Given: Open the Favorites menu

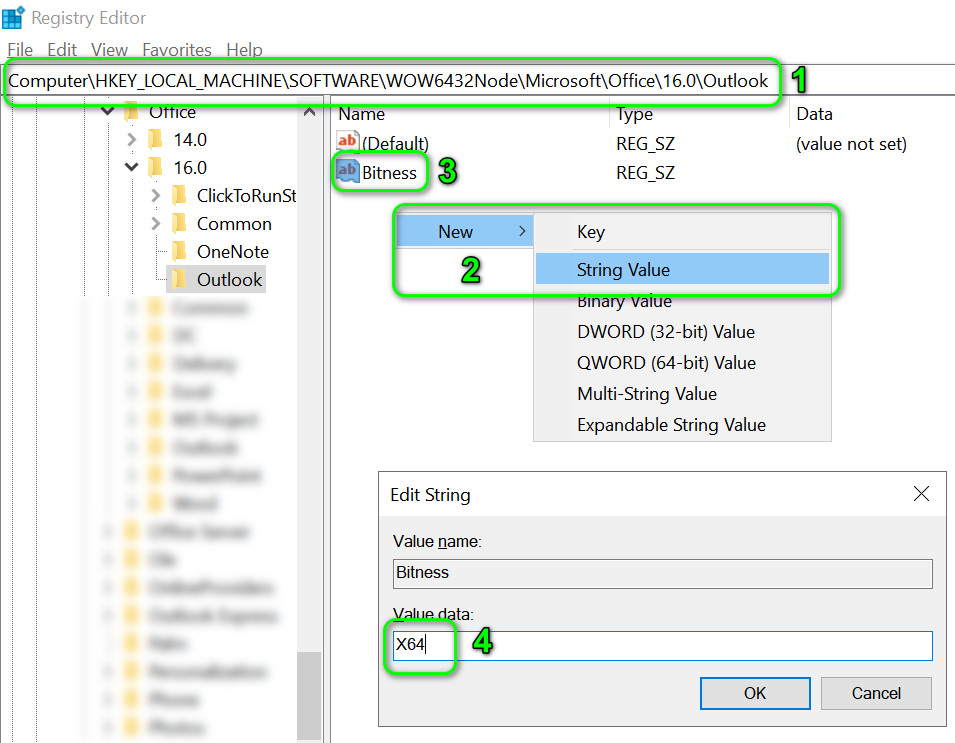Looking at the screenshot, I should [177, 49].
